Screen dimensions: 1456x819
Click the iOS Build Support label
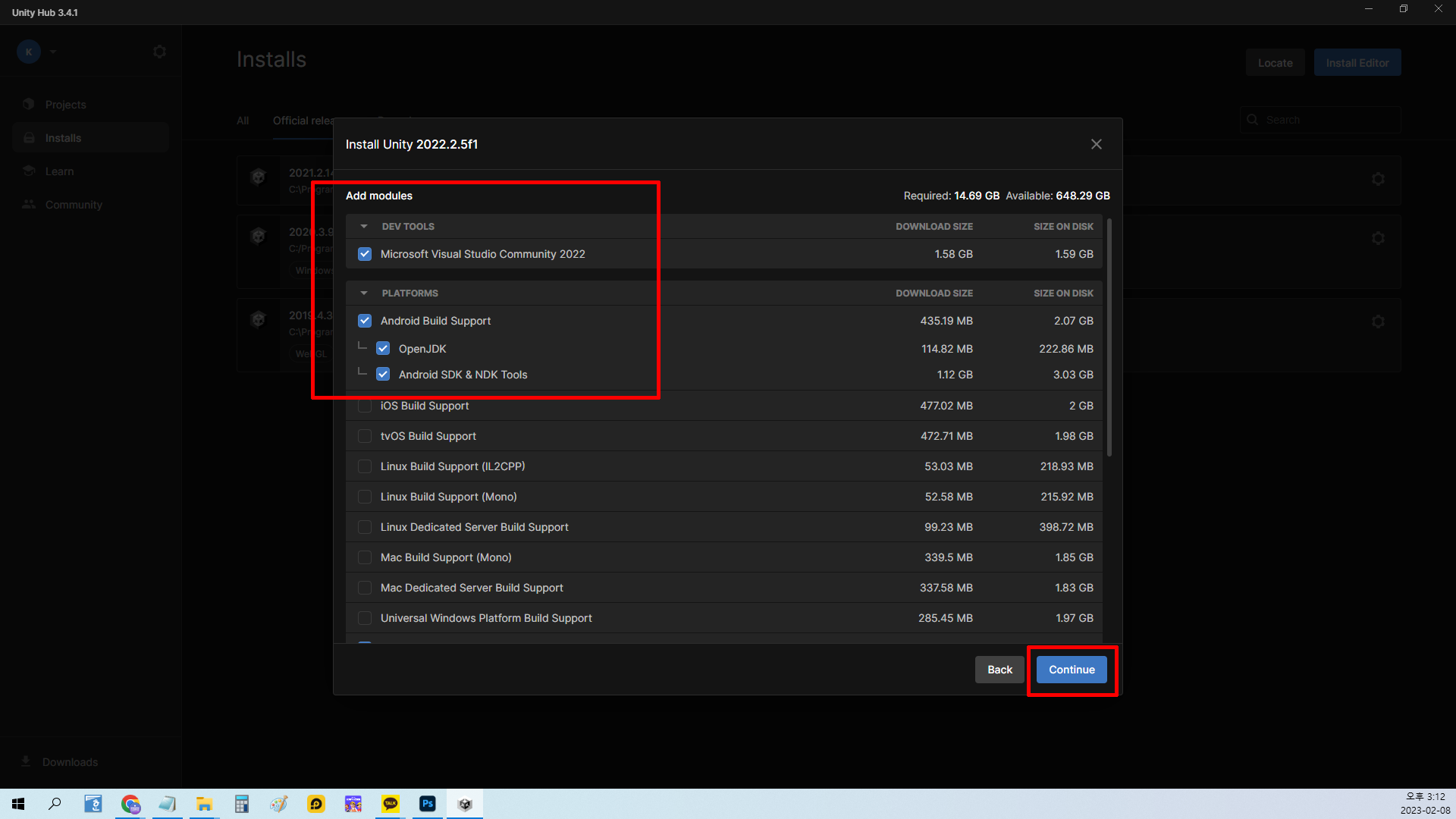point(425,406)
